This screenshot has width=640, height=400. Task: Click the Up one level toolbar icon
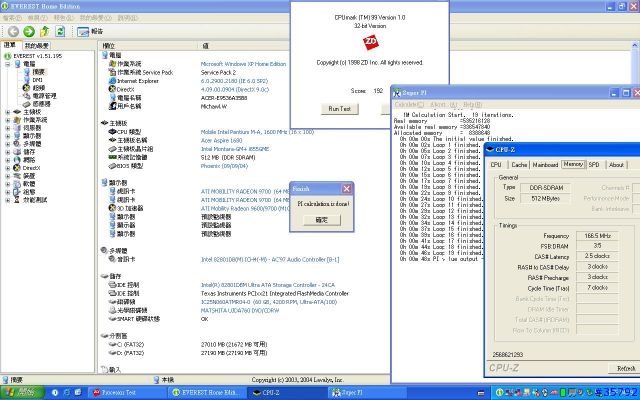point(44,31)
